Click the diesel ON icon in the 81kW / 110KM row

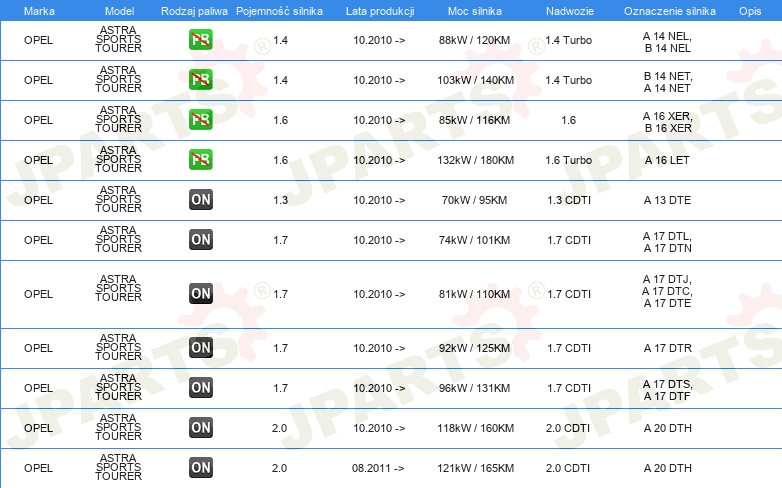pos(201,293)
